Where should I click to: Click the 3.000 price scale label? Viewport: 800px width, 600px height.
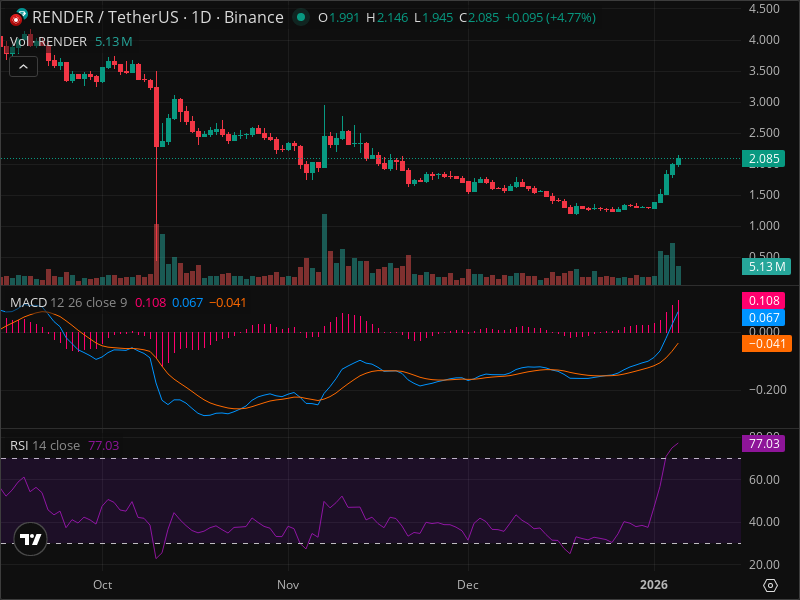pyautogui.click(x=764, y=102)
